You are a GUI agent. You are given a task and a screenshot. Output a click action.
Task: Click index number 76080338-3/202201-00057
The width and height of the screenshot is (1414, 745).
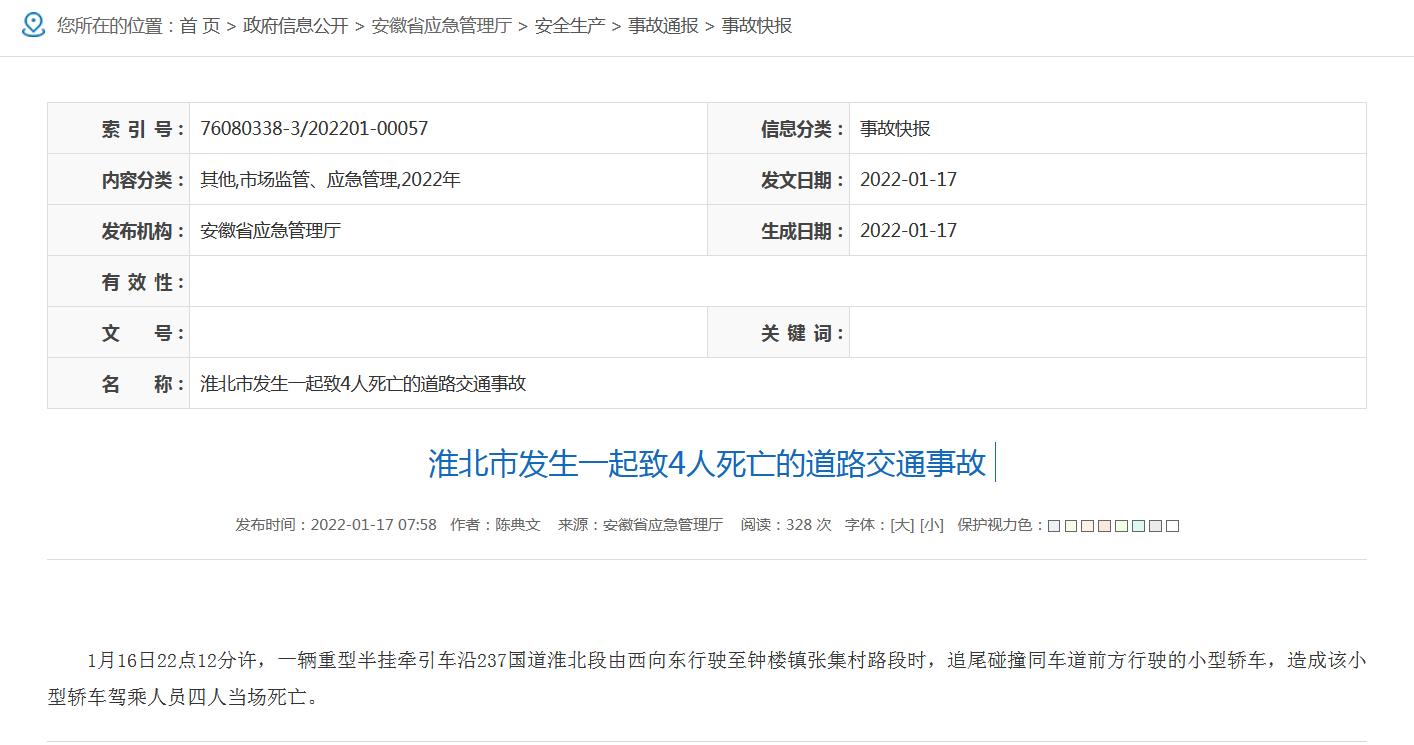[314, 128]
